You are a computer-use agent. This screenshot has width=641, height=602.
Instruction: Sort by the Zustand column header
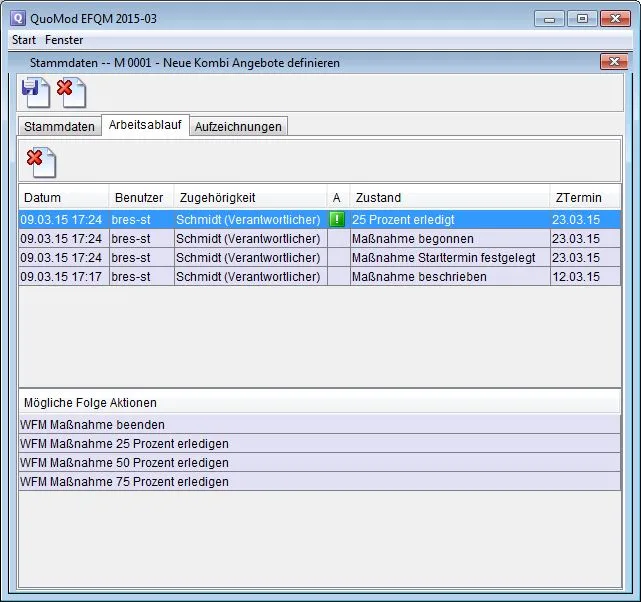pos(448,198)
